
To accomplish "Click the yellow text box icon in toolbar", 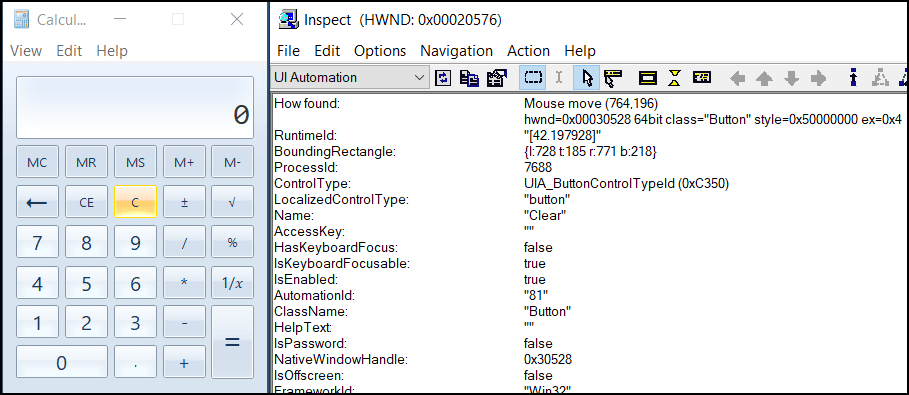I will click(x=701, y=77).
